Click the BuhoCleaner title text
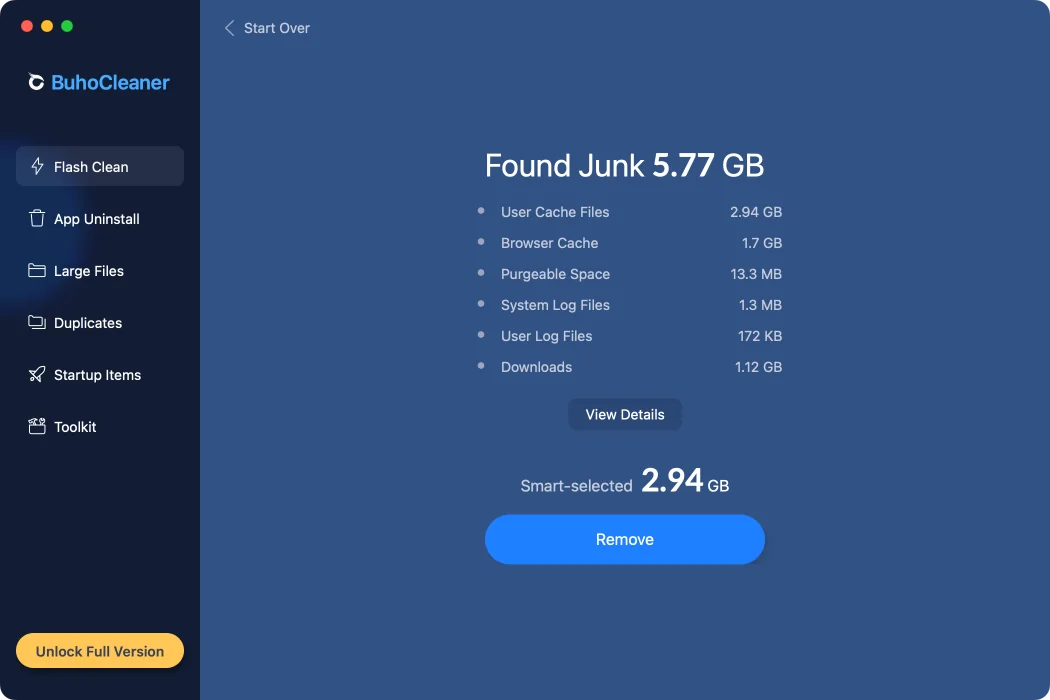Image resolution: width=1050 pixels, height=700 pixels. point(110,82)
